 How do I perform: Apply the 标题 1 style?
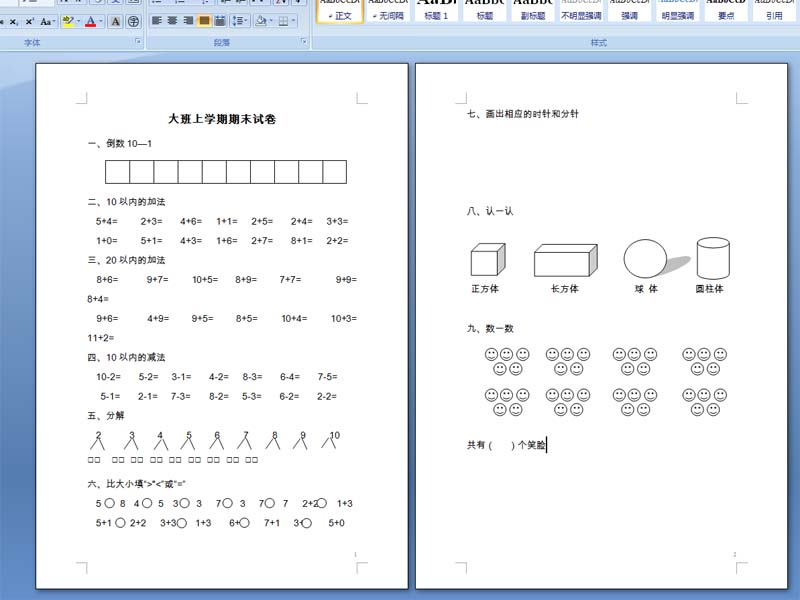pyautogui.click(x=436, y=11)
